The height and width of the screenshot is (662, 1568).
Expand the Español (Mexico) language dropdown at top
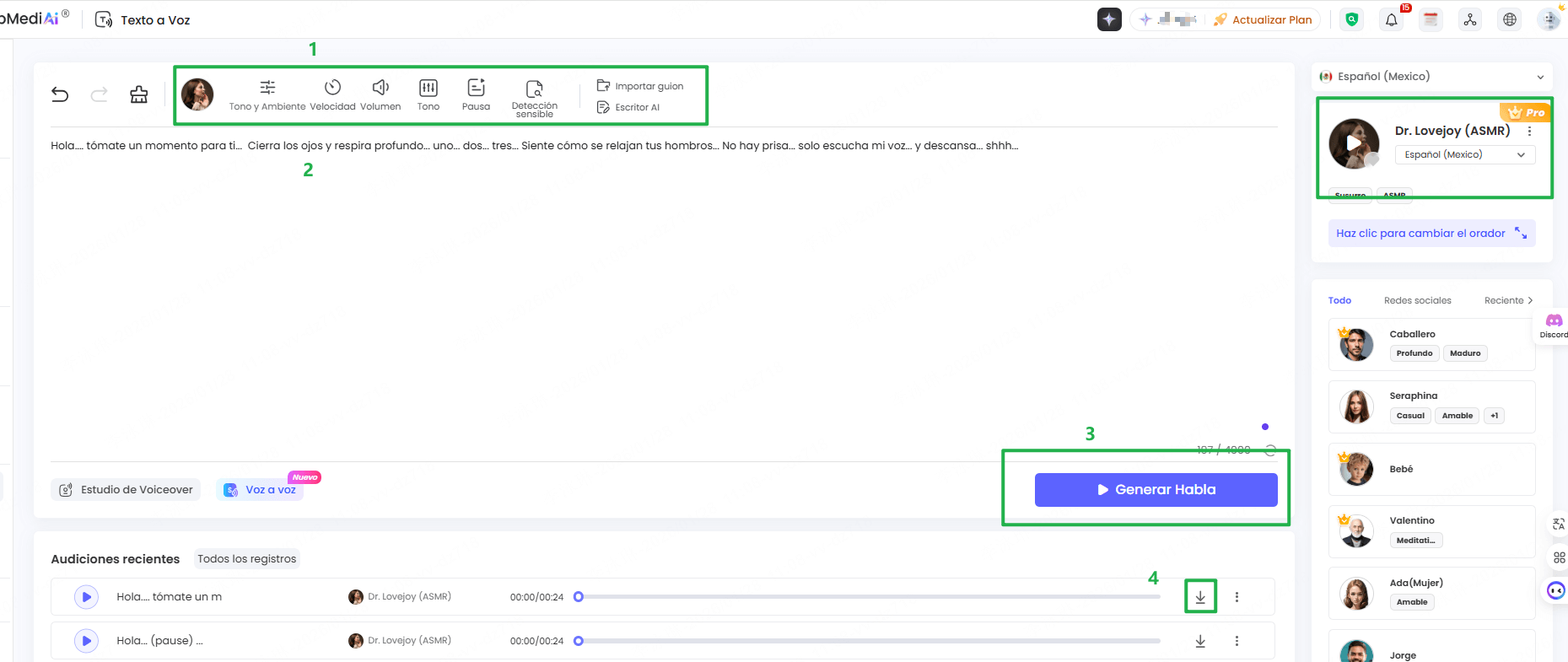tap(1432, 77)
